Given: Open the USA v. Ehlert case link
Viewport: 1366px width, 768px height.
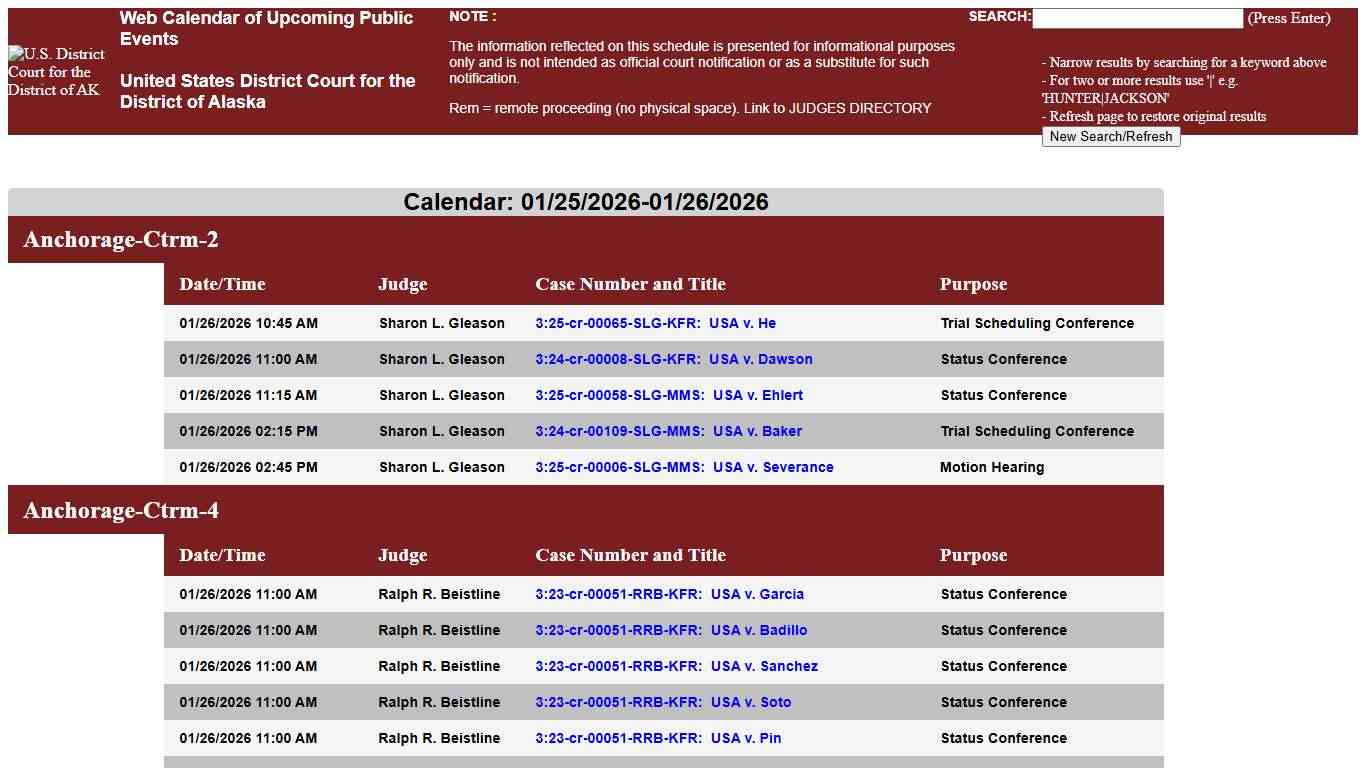Looking at the screenshot, I should pos(668,395).
